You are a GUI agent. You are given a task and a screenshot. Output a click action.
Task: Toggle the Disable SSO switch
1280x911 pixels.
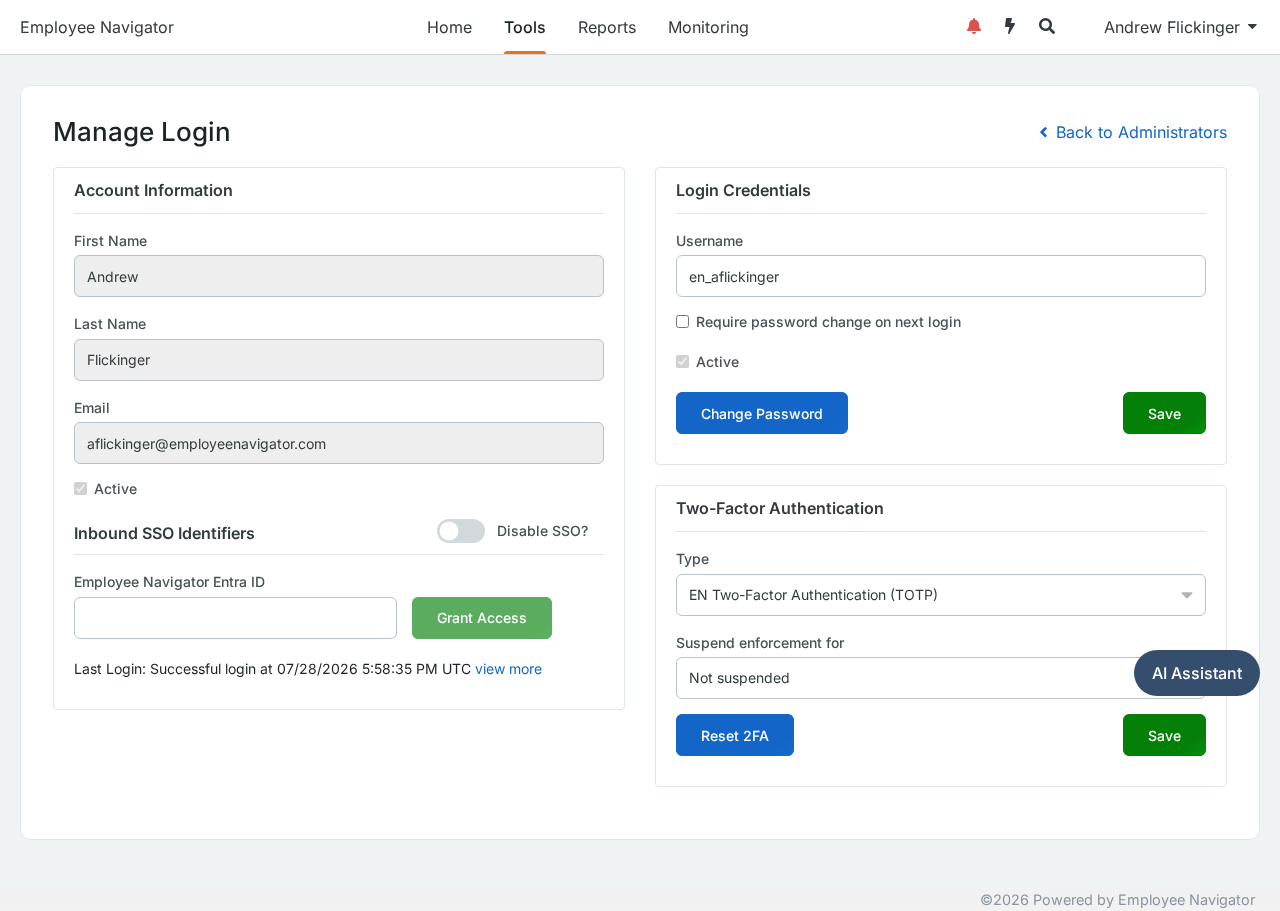(461, 531)
